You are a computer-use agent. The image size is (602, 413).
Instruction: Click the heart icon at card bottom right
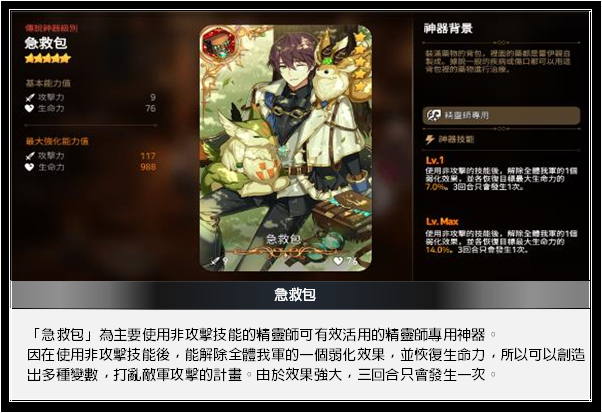pos(338,261)
